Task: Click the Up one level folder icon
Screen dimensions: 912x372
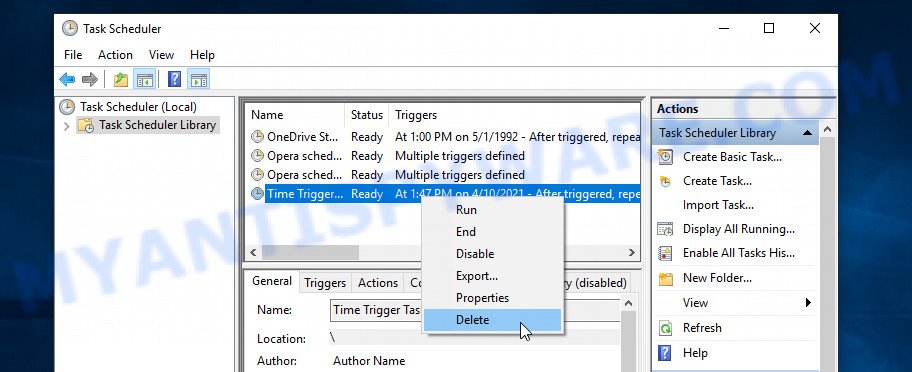Action: coord(120,79)
